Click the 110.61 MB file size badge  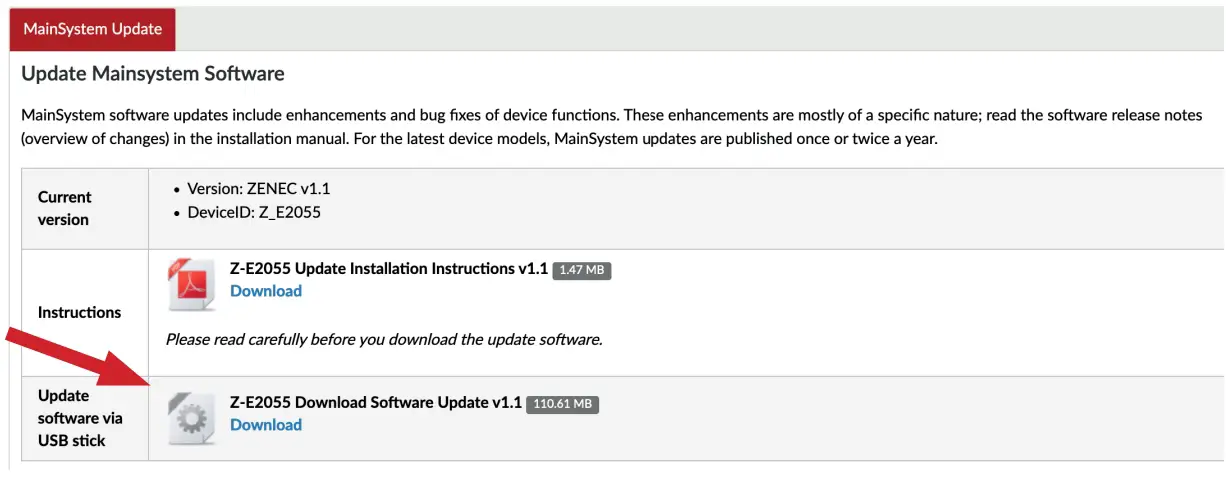pyautogui.click(x=561, y=404)
